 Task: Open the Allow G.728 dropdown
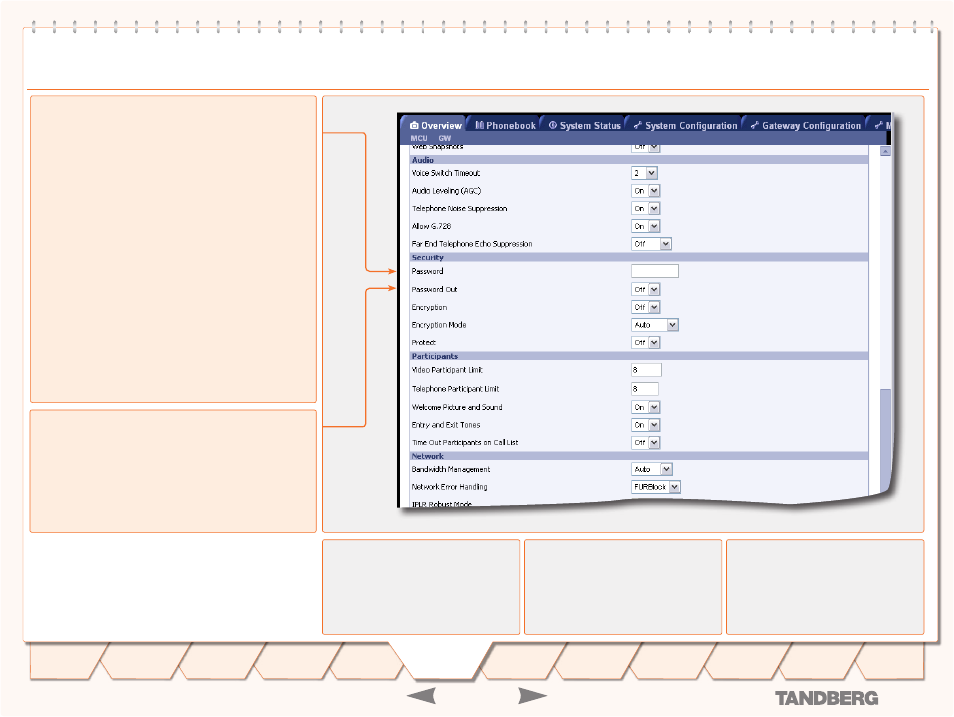(x=646, y=226)
